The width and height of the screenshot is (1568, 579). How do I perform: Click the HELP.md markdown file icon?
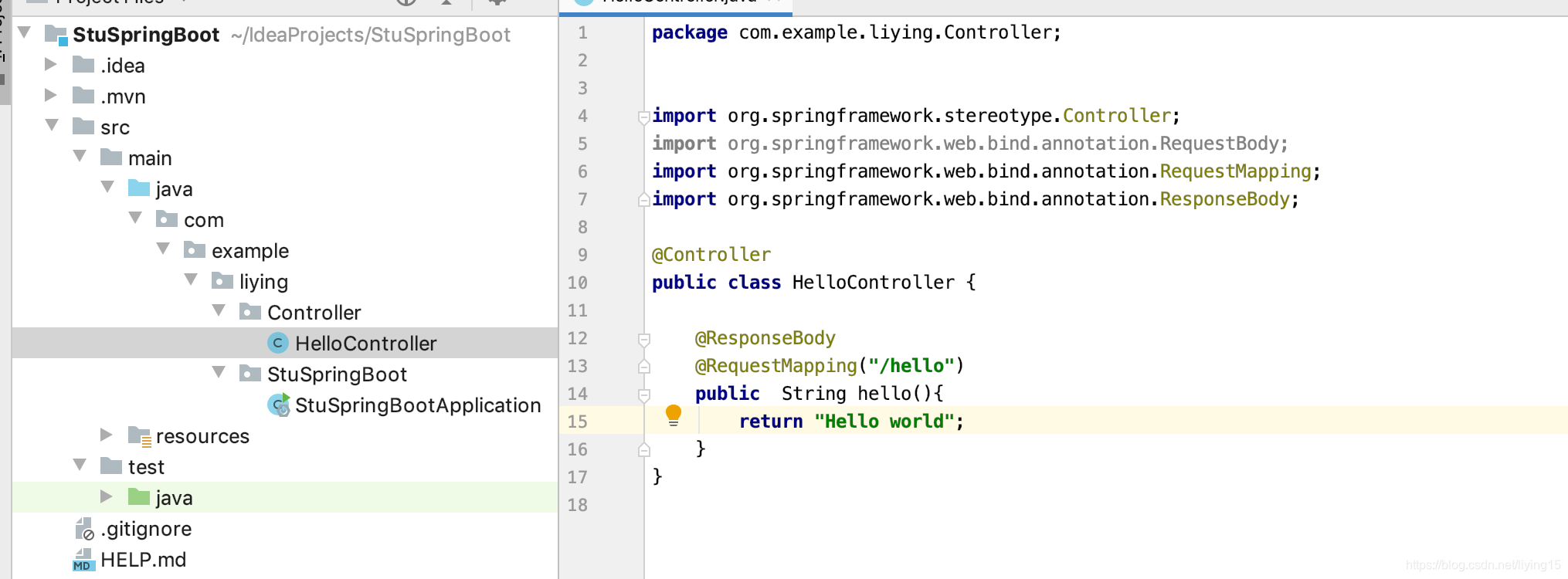pos(83,560)
